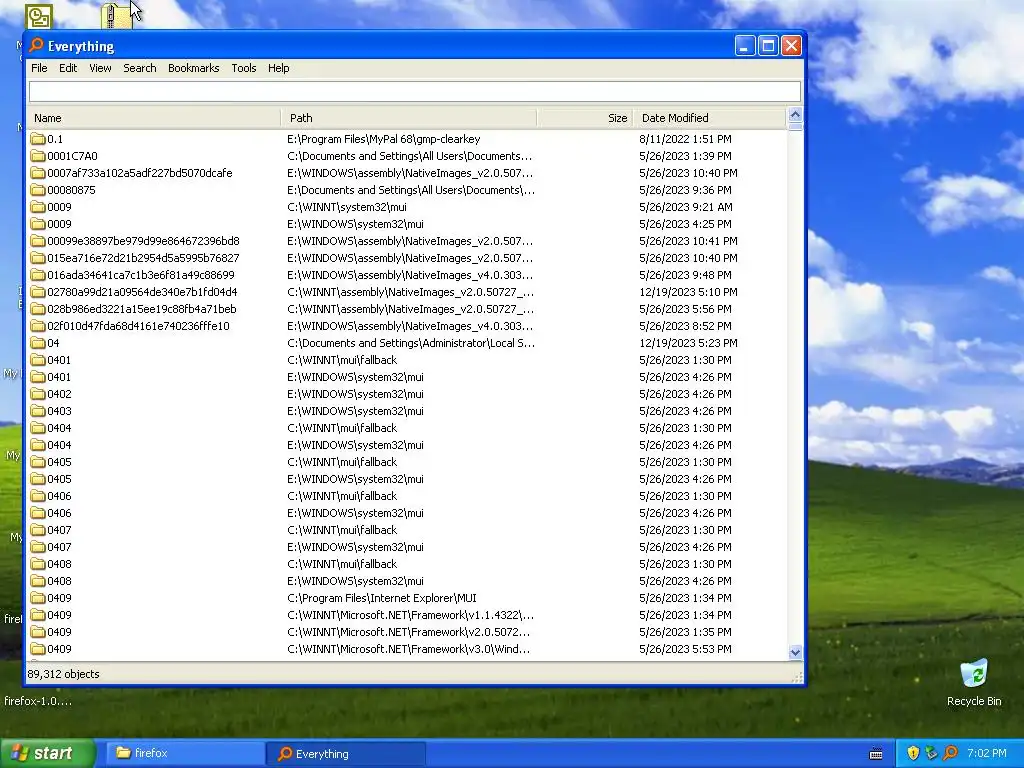
Task: Select folder icon of 02780a99d21a09564de340e7b1fd04d4
Action: pos(38,292)
